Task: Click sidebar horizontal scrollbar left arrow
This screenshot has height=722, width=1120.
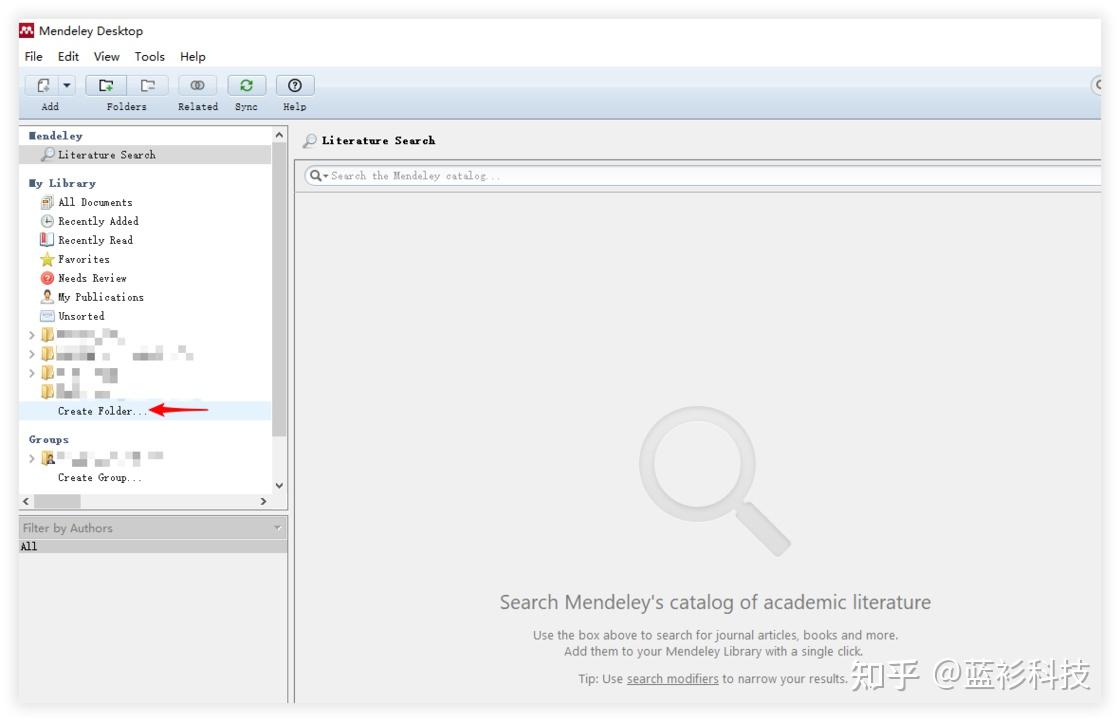Action: tap(26, 501)
